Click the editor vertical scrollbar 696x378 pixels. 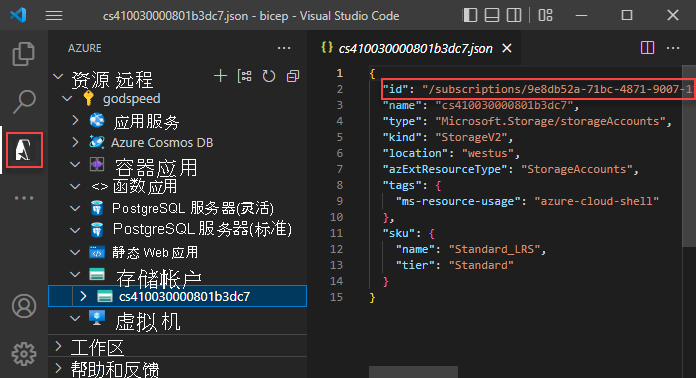tap(689, 156)
